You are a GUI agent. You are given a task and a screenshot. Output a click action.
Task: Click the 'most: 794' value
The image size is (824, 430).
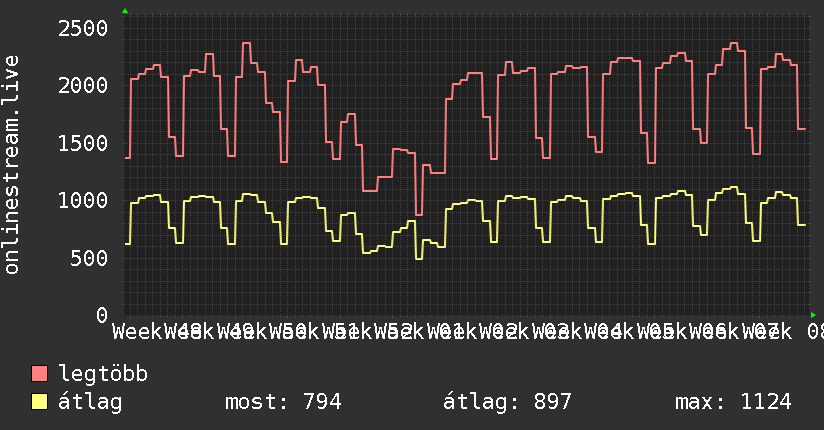click(x=283, y=402)
